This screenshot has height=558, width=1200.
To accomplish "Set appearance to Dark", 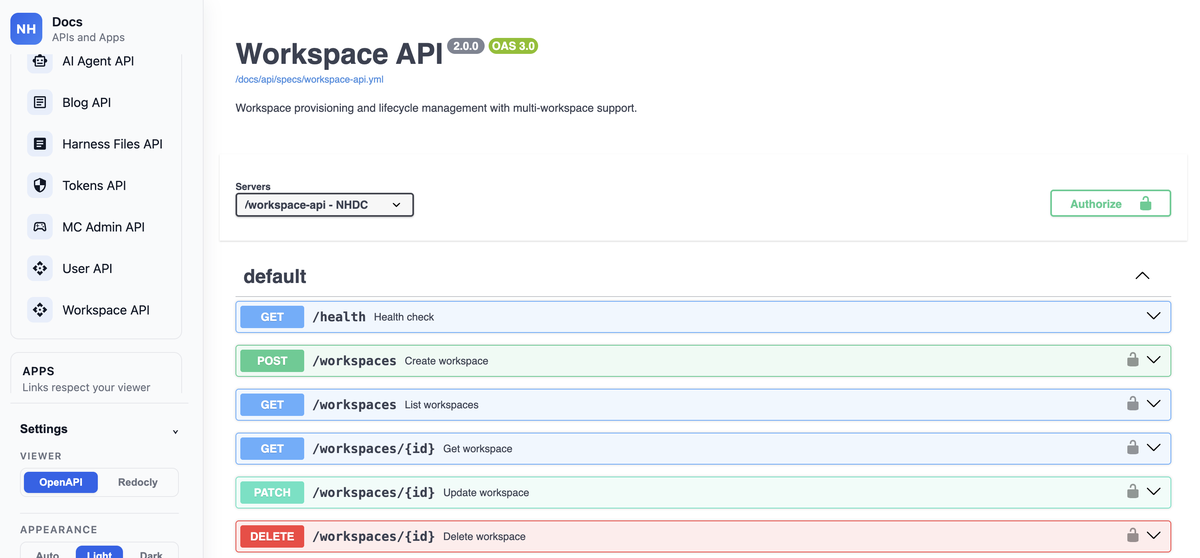I will click(151, 553).
